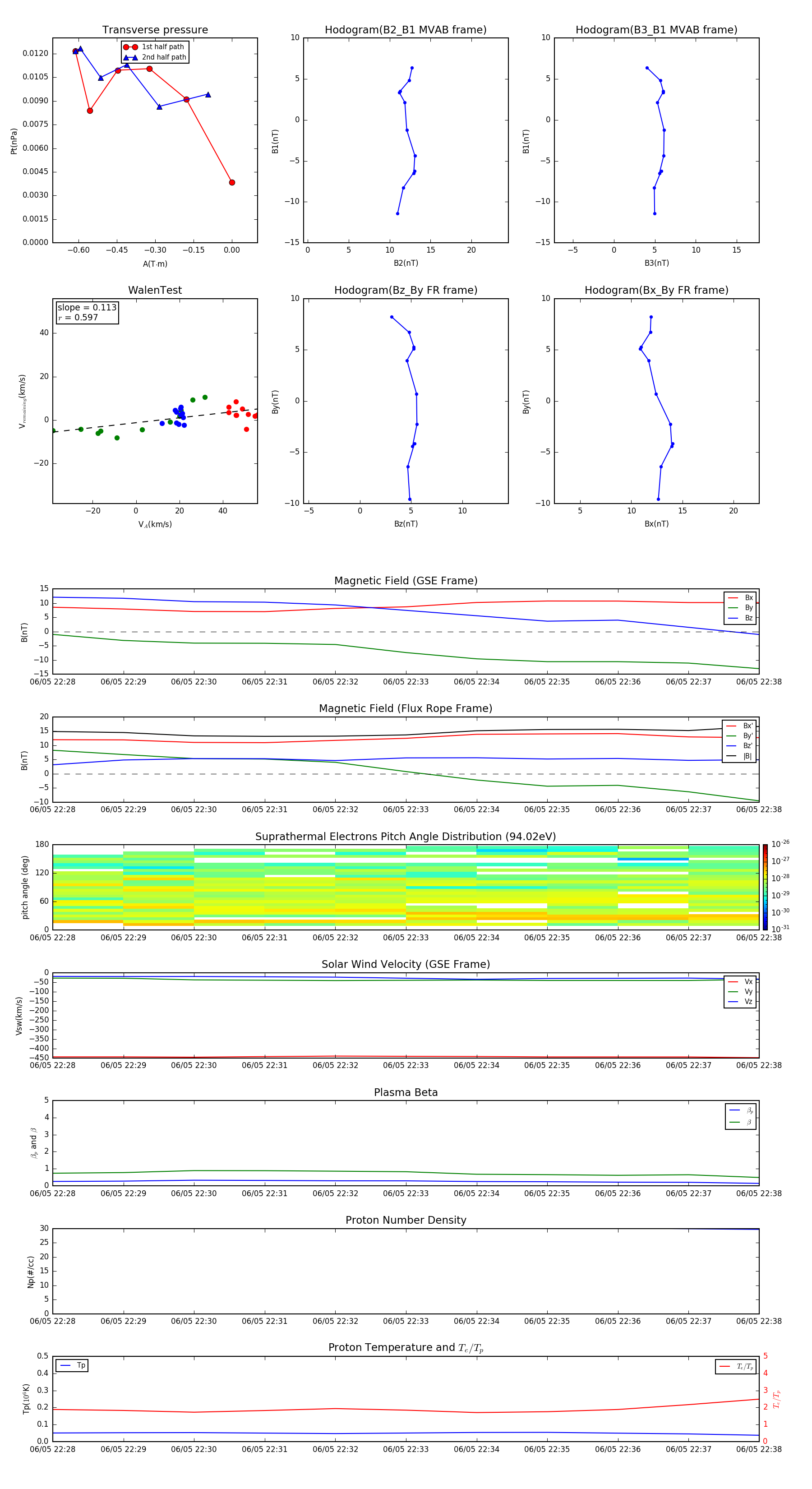
Task: Click the 'A(T·m)' x-axis label
Action: [x=155, y=264]
